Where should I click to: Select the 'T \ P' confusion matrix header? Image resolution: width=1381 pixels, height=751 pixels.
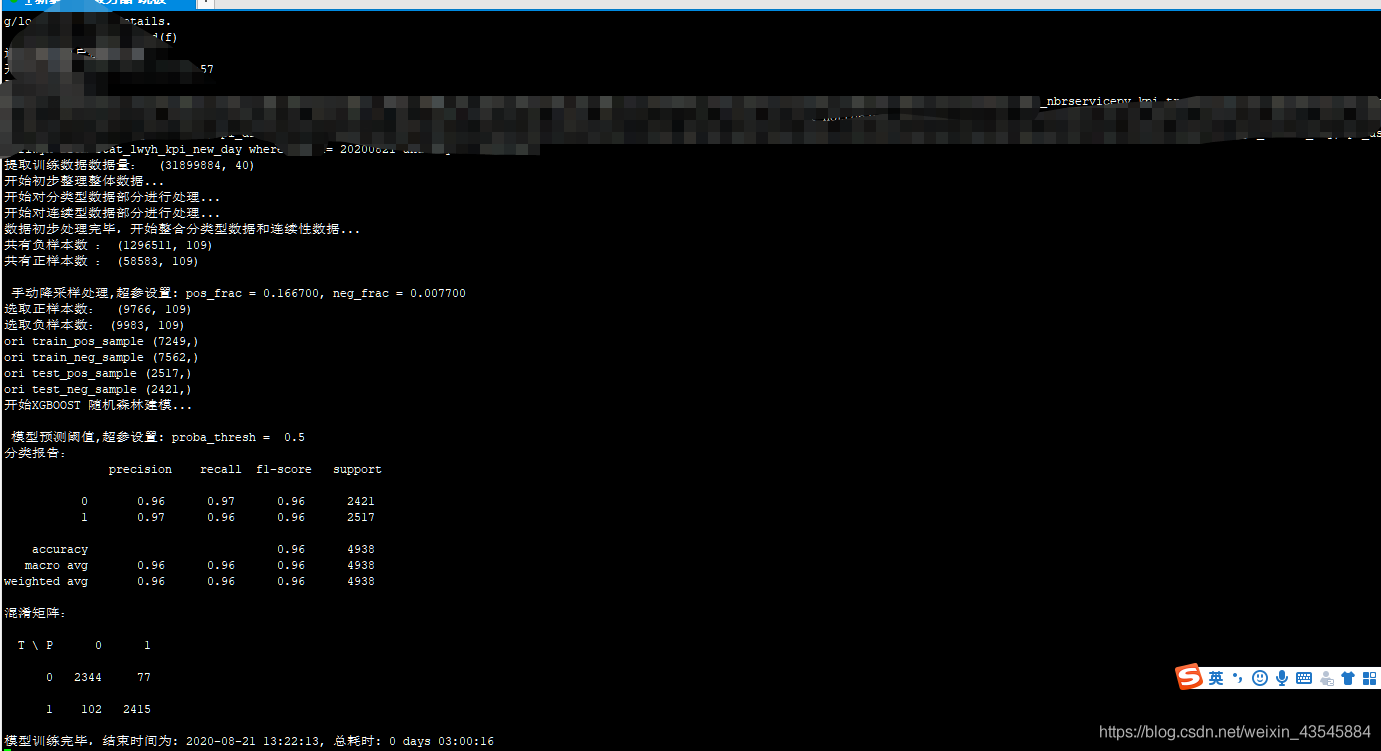(x=36, y=645)
